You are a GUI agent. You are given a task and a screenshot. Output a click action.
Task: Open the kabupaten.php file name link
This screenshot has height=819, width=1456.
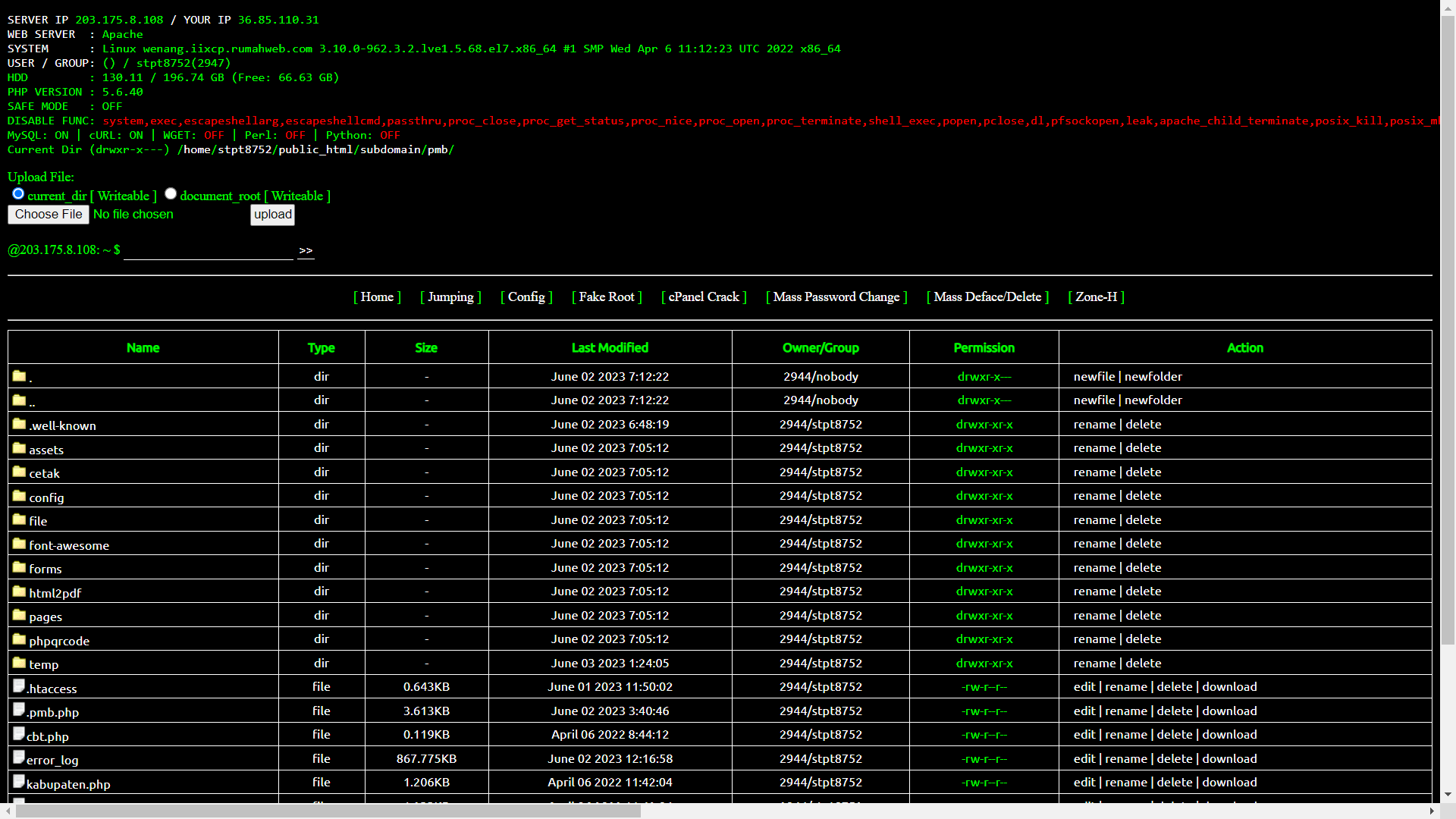pos(68,785)
